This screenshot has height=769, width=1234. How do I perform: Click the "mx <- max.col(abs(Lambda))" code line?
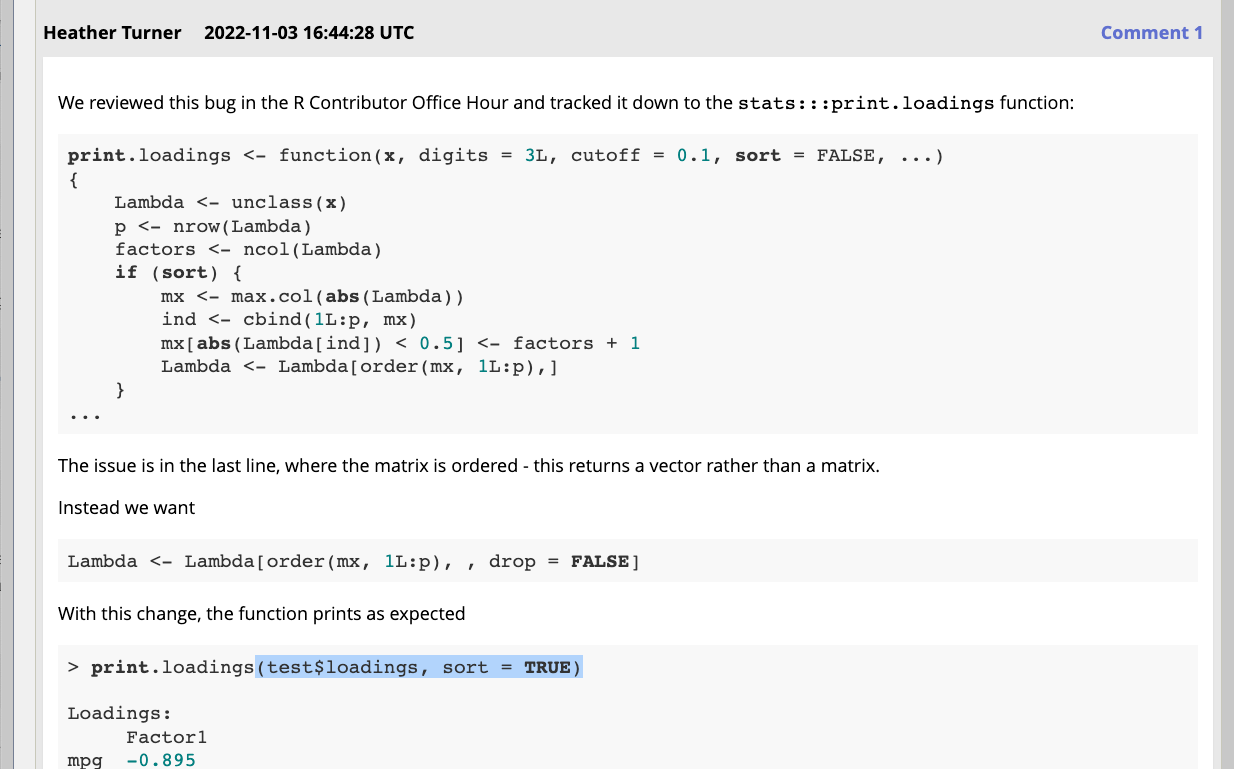click(x=313, y=296)
